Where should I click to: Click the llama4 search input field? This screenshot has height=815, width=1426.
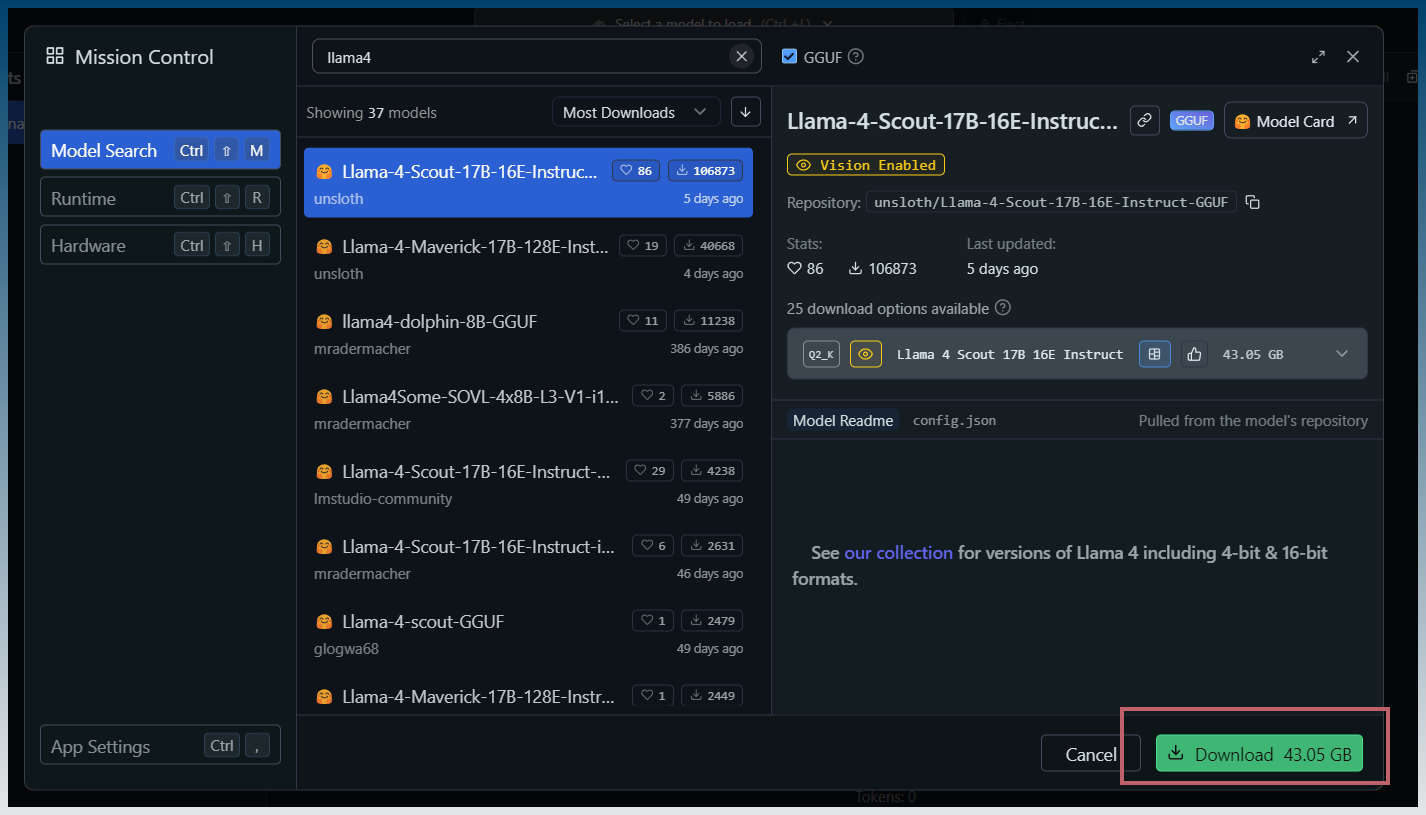(x=536, y=57)
